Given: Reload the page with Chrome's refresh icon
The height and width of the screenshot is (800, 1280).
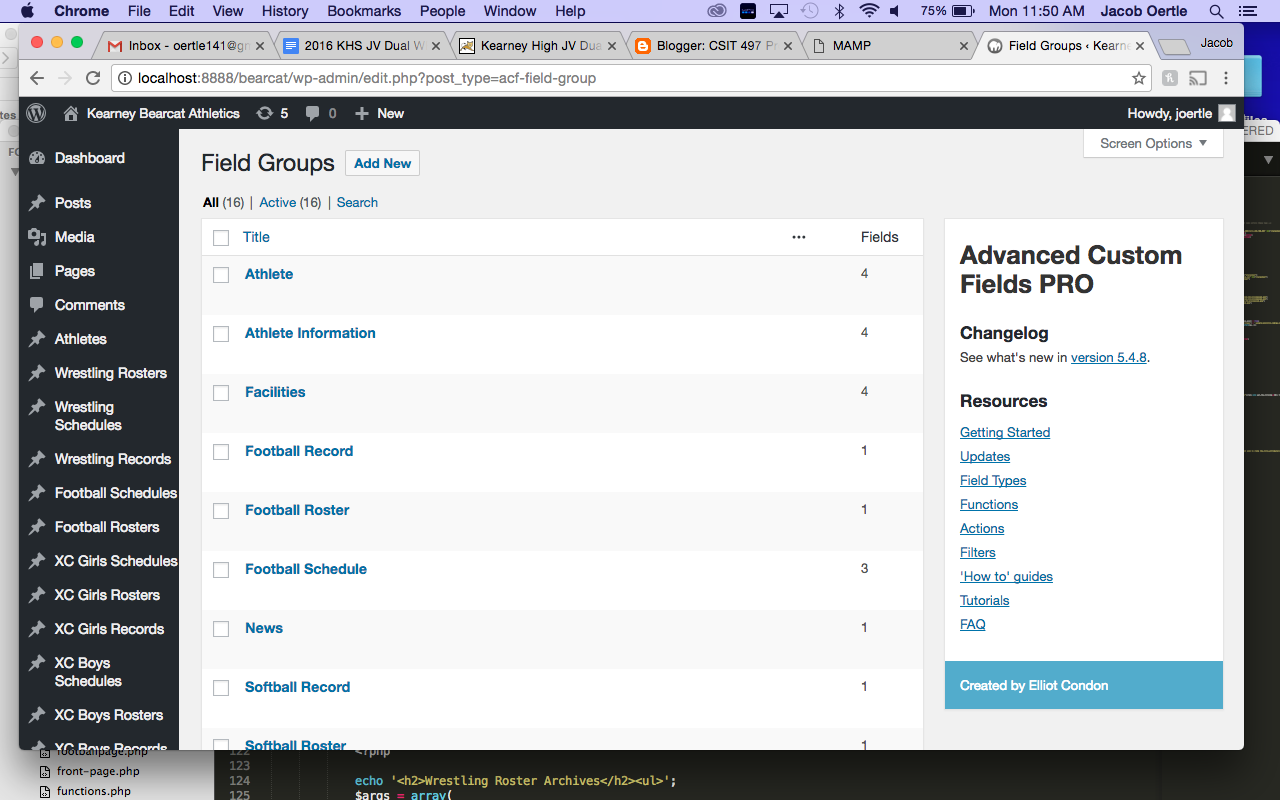Looking at the screenshot, I should coord(93,78).
